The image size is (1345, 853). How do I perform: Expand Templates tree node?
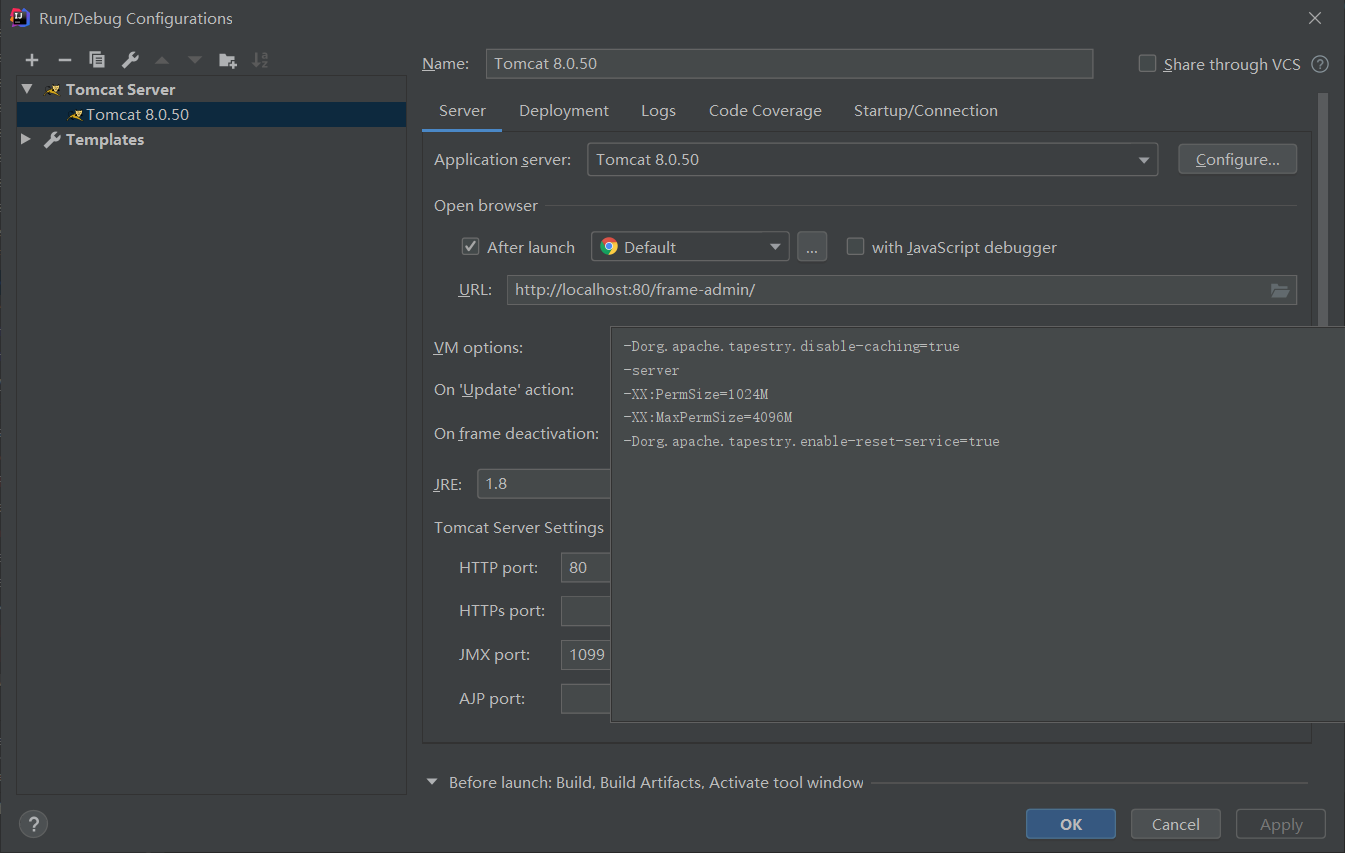27,140
